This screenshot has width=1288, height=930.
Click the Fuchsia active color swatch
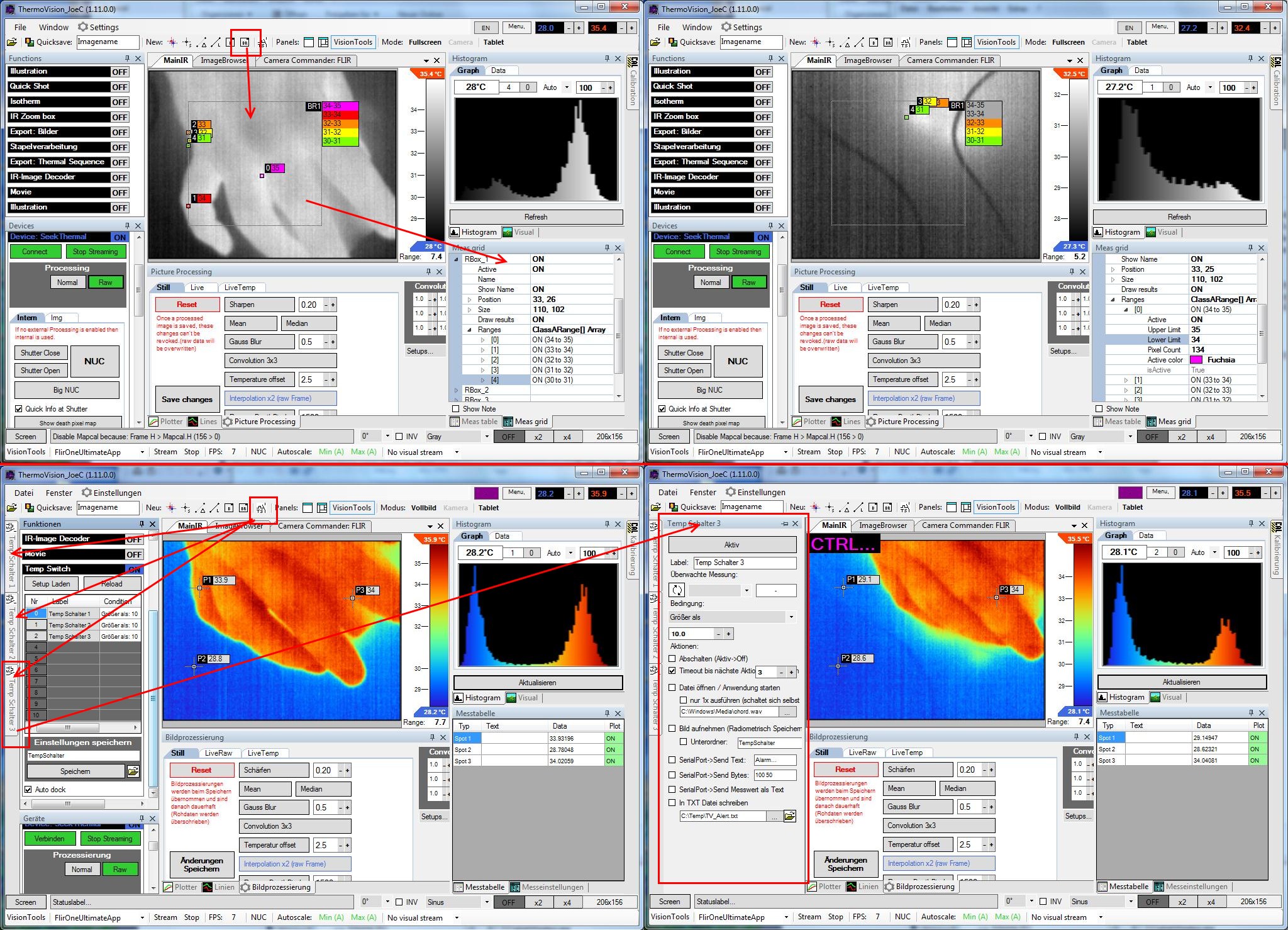pyautogui.click(x=1196, y=360)
